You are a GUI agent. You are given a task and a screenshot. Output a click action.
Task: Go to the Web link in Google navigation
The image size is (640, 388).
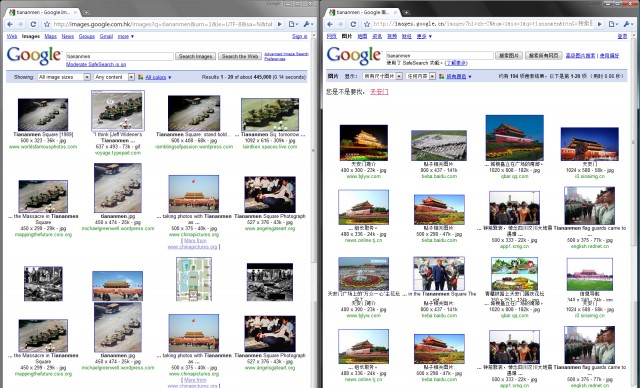pos(12,36)
